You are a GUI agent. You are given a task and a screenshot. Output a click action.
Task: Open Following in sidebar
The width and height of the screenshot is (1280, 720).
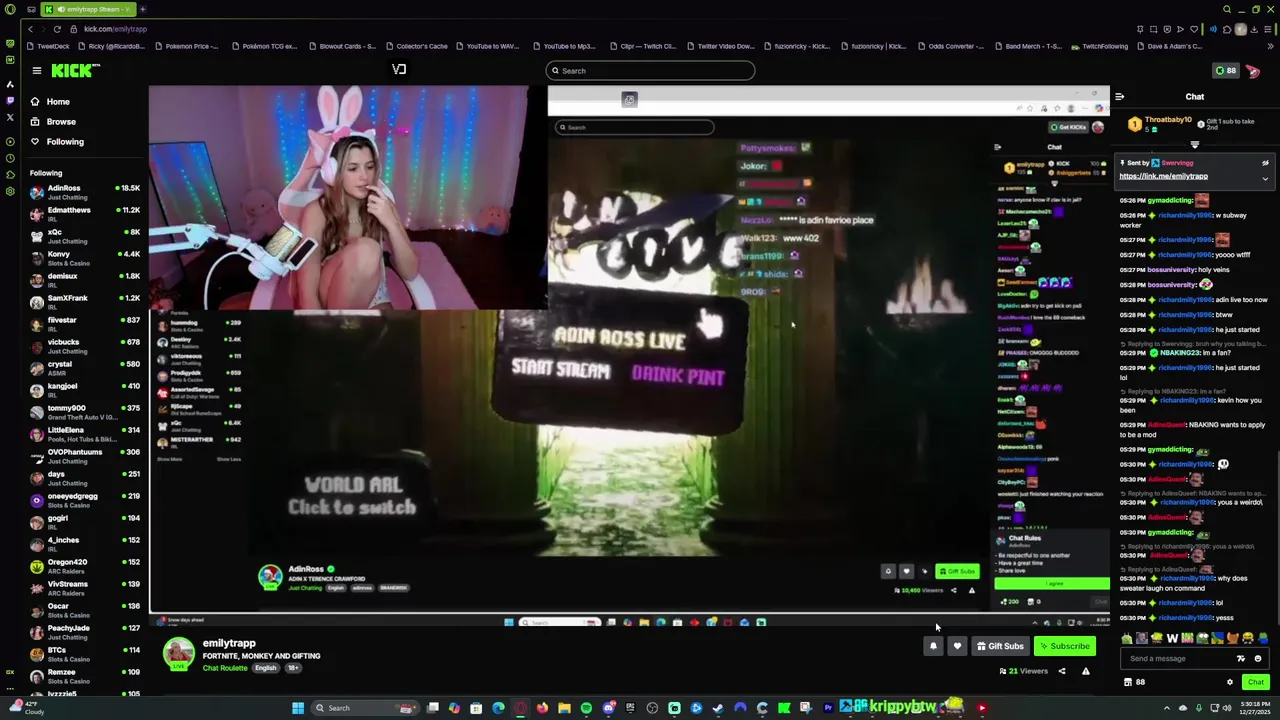click(x=64, y=141)
